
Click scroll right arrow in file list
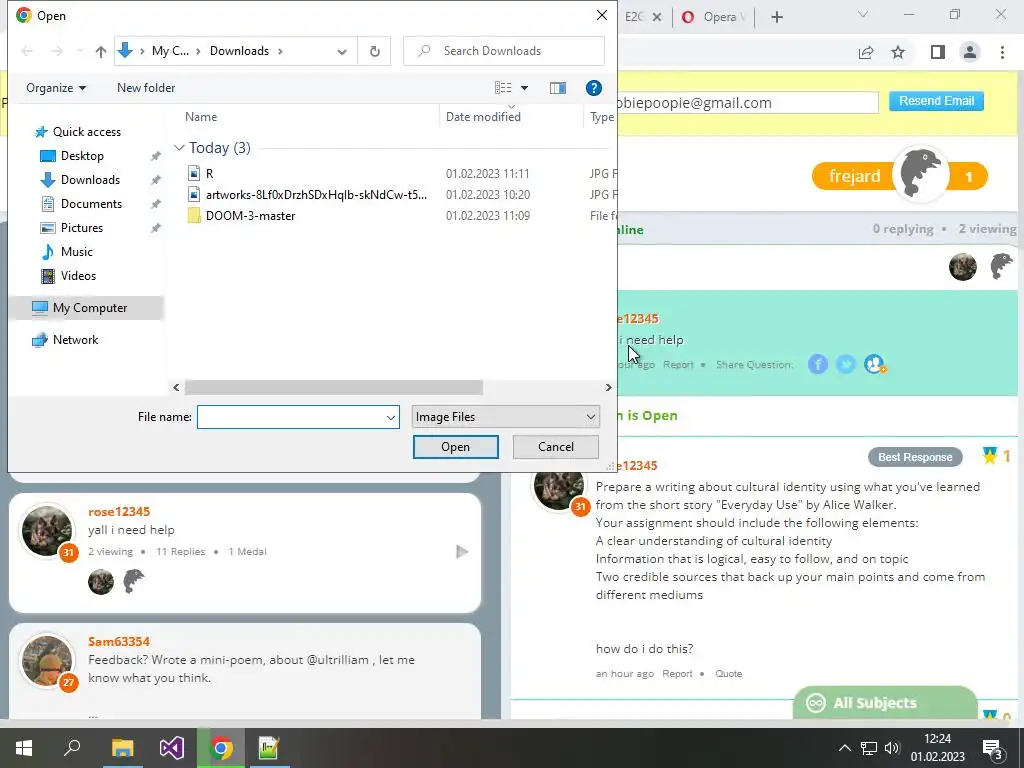[x=609, y=387]
